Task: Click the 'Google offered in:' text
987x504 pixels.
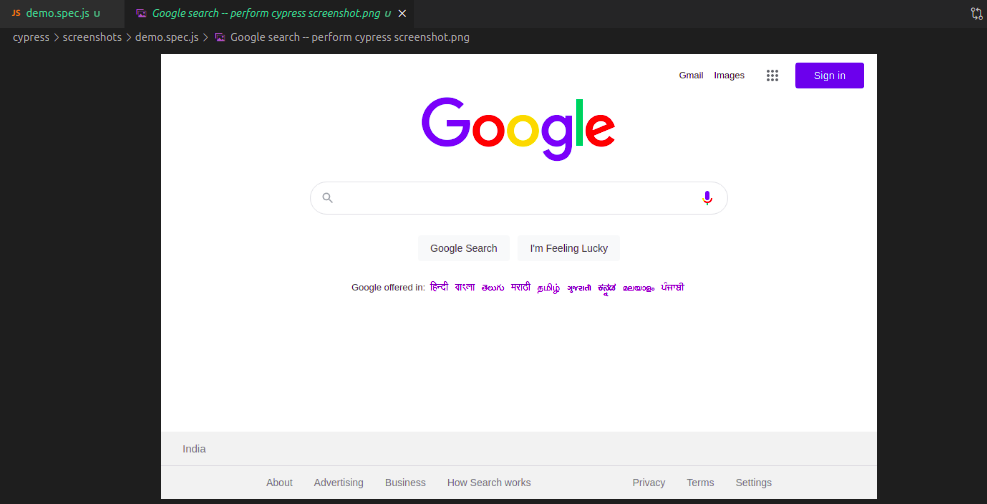Action: [x=388, y=288]
